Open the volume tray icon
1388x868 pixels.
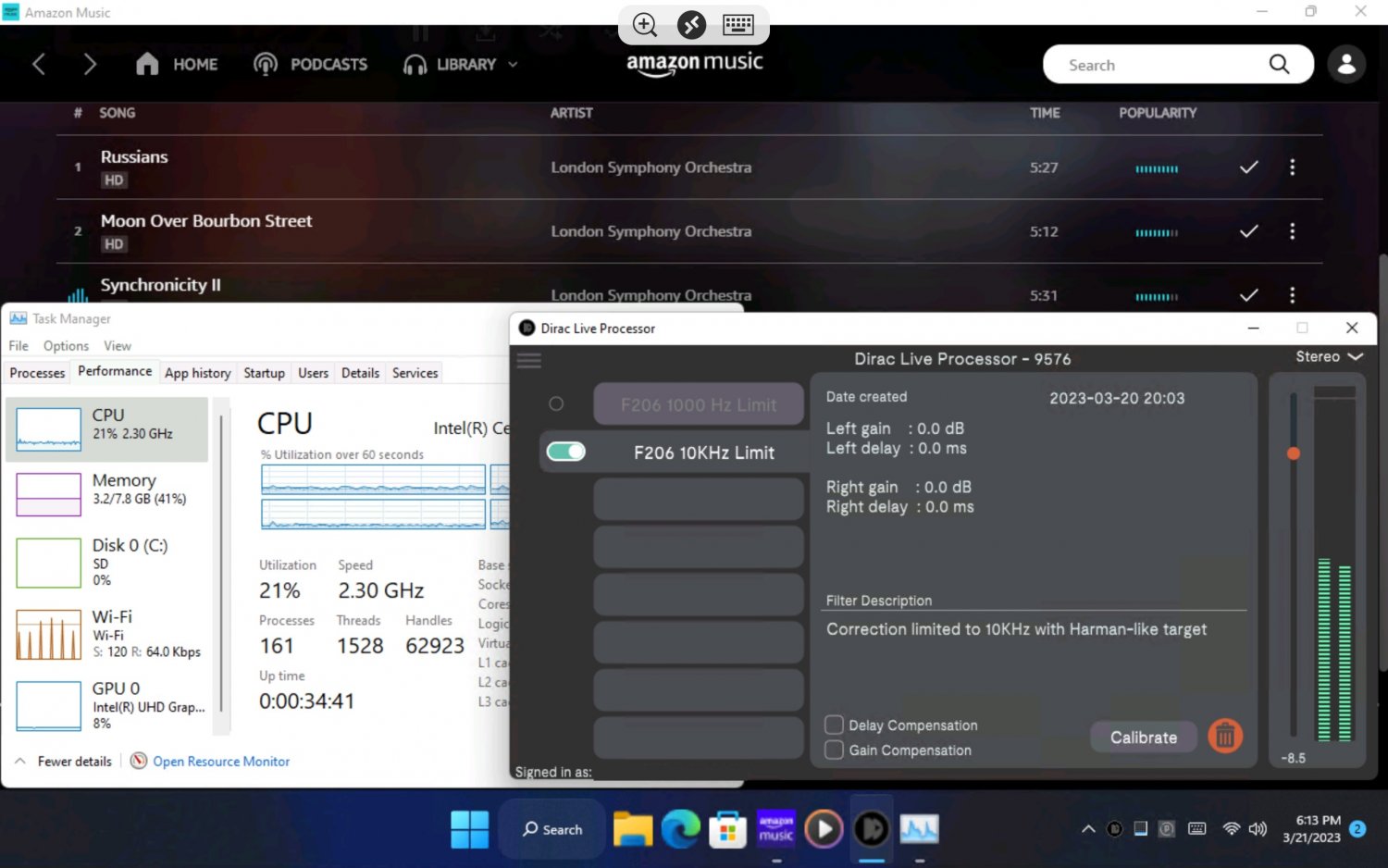(x=1258, y=829)
